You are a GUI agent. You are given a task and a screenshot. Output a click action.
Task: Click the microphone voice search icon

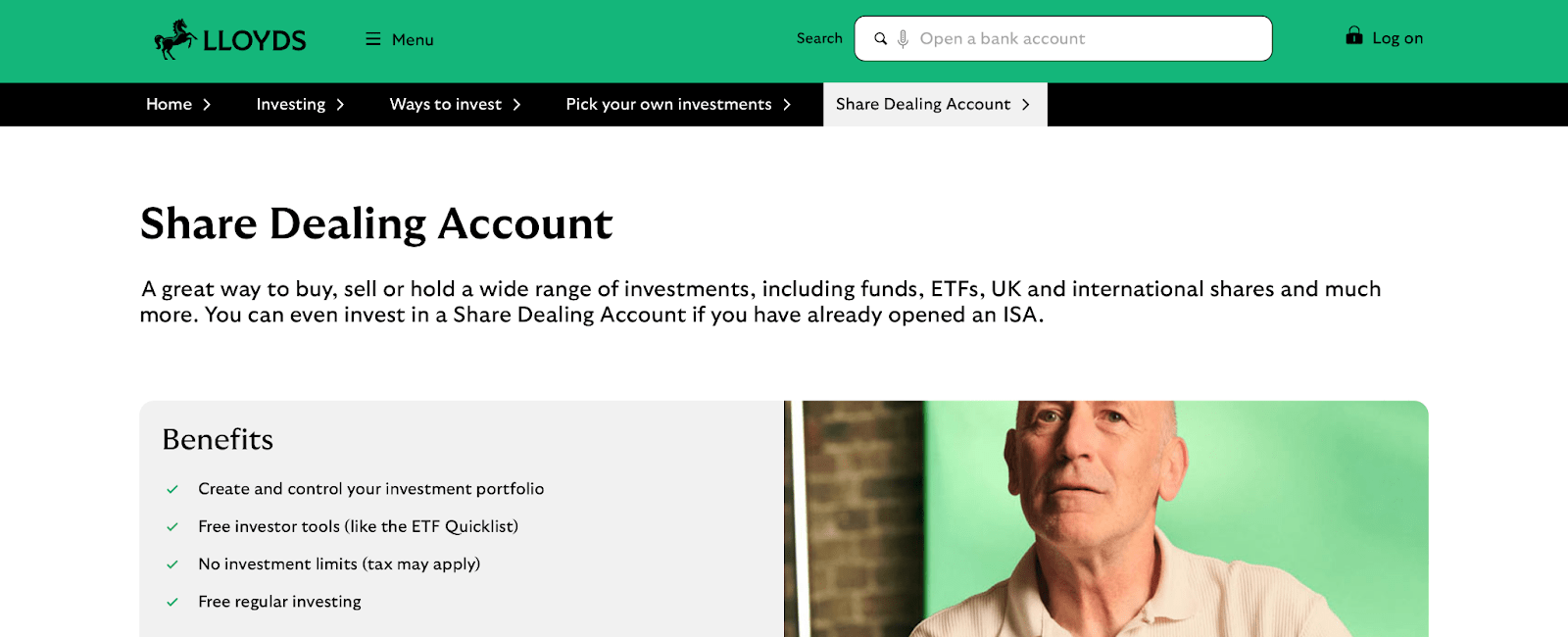(903, 39)
